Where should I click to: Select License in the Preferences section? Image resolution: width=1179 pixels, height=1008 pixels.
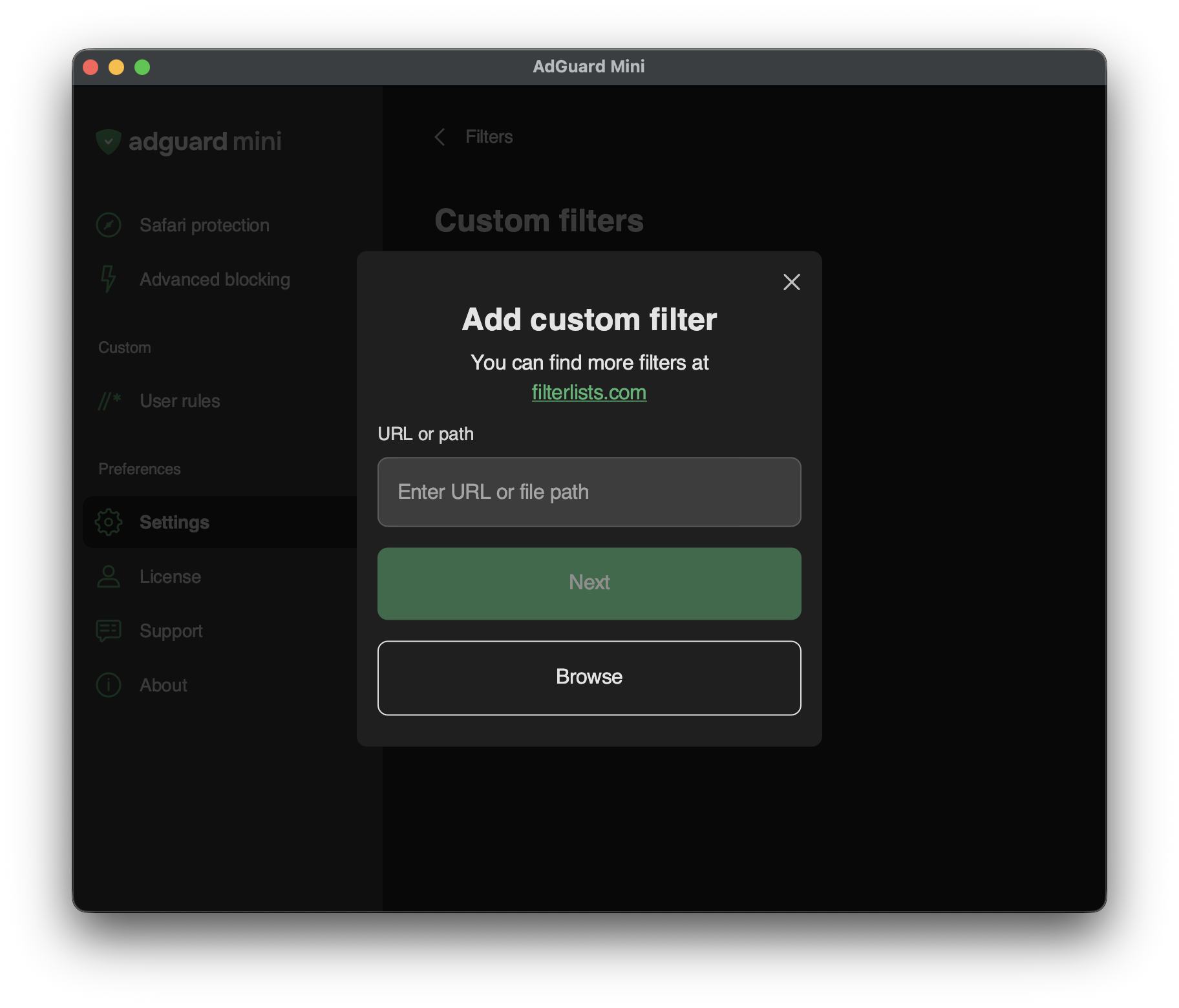click(169, 576)
